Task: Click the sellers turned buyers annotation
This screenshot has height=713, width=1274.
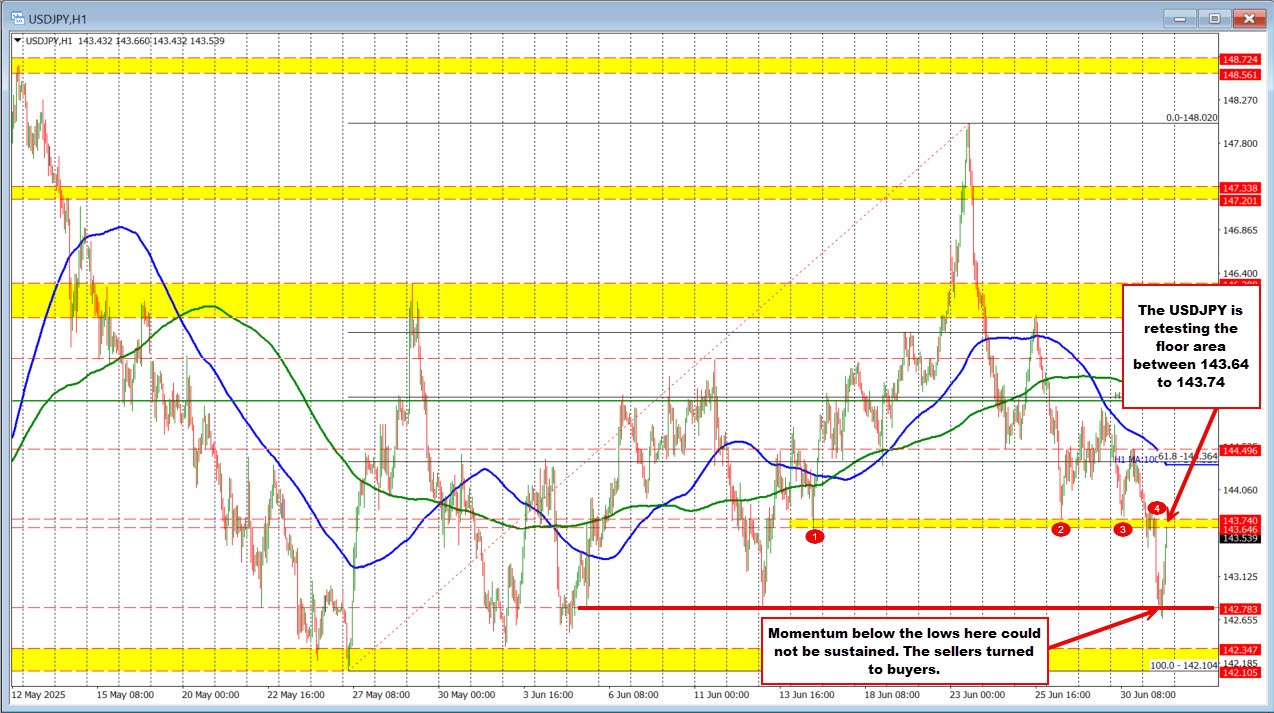Action: coord(904,650)
